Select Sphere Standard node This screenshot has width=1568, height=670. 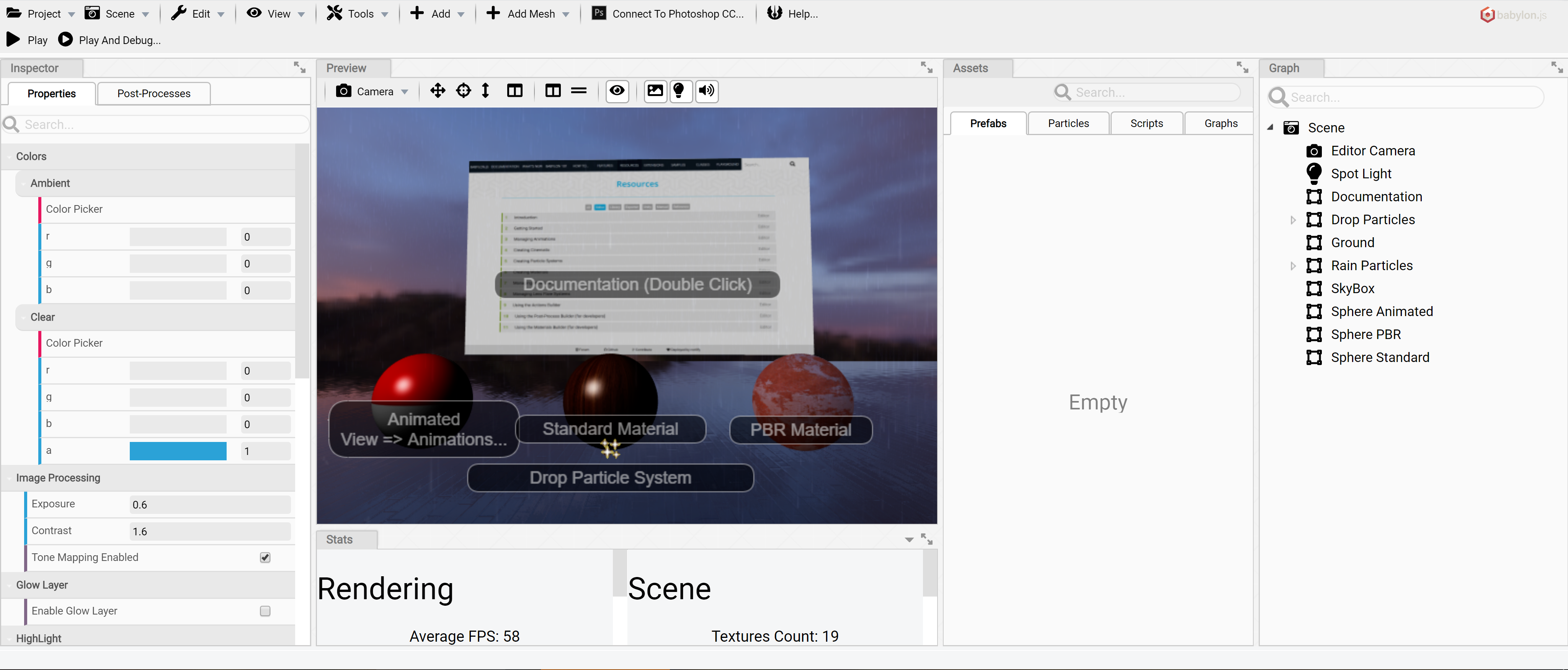(1380, 358)
